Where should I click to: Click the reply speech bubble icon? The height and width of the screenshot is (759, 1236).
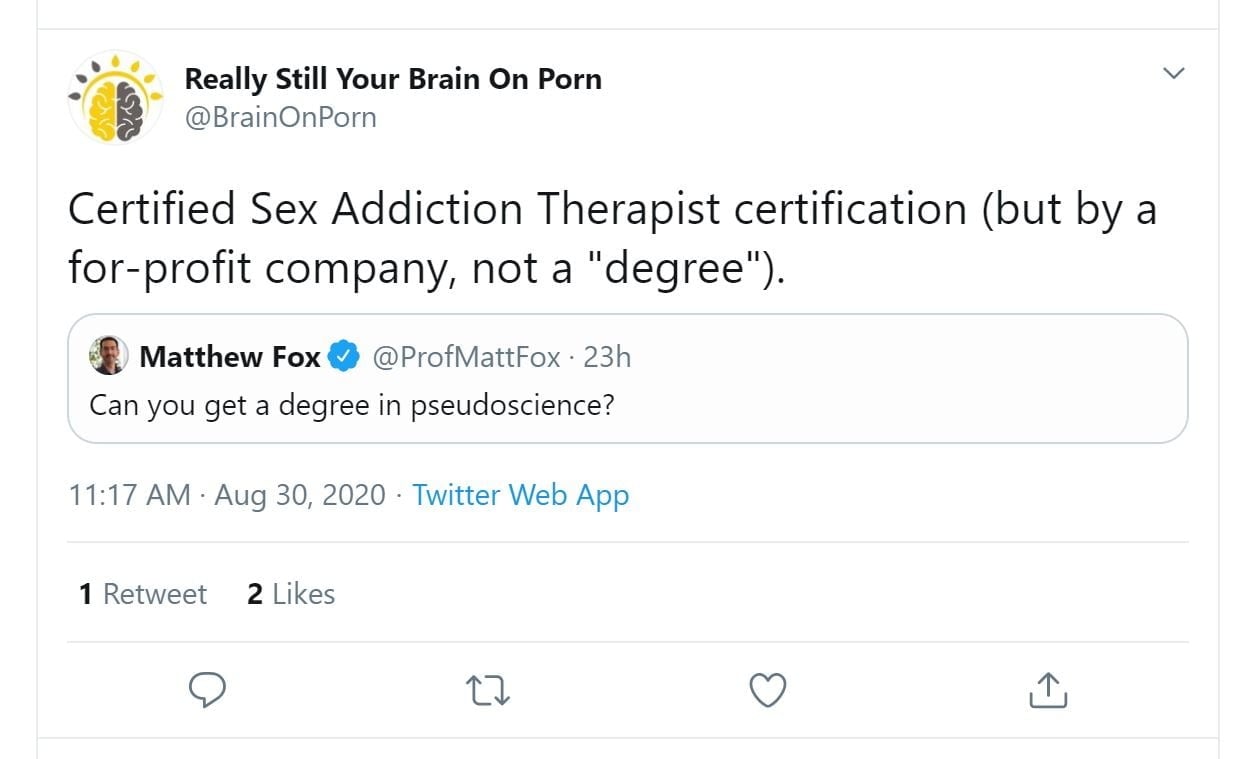pyautogui.click(x=207, y=689)
